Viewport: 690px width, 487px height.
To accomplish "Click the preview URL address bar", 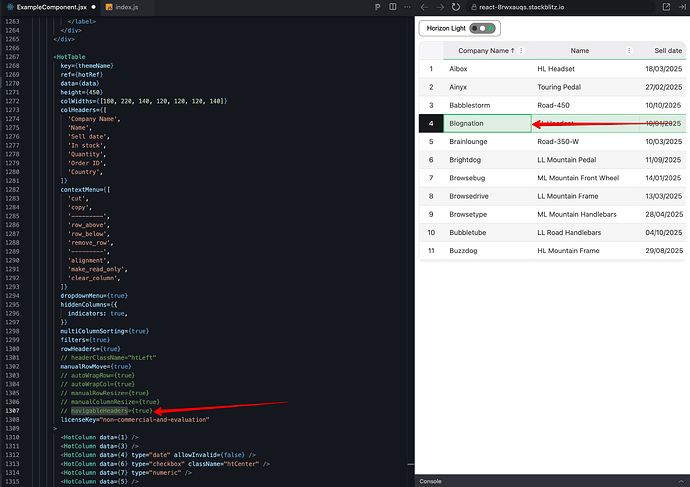I will [x=561, y=7].
